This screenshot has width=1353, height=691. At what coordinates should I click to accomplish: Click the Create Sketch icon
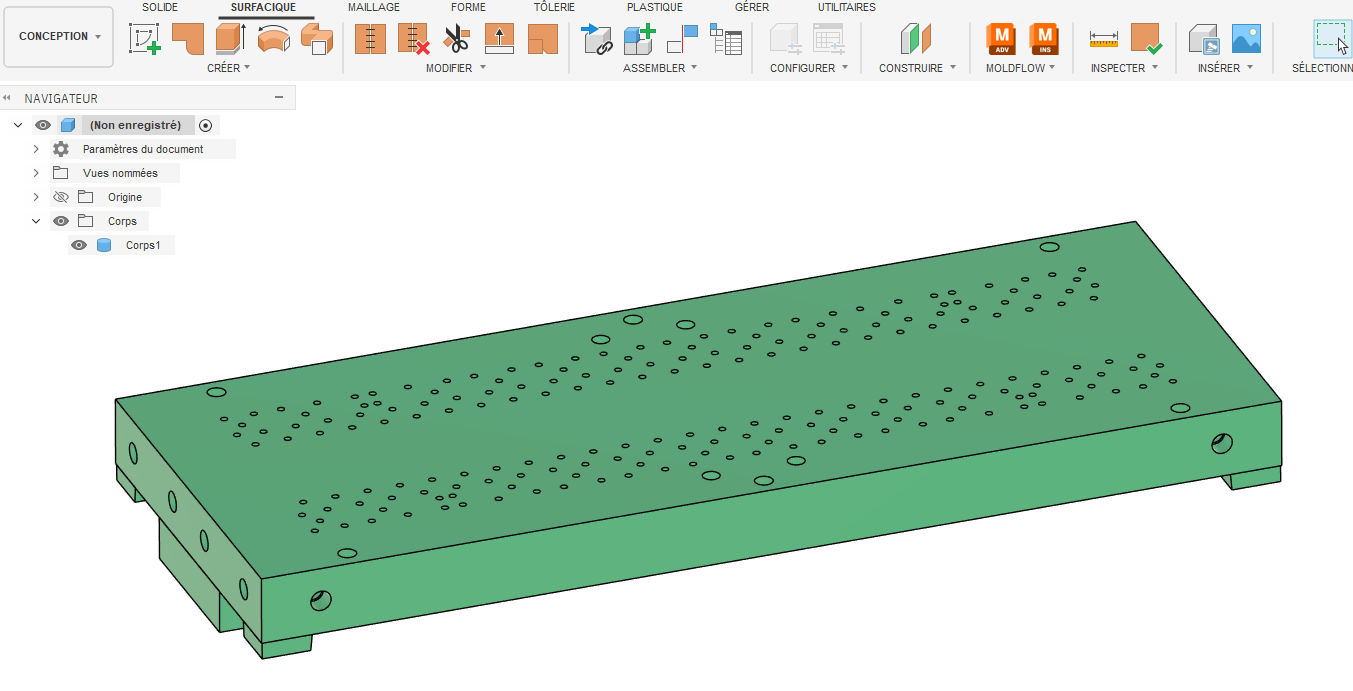coord(145,39)
